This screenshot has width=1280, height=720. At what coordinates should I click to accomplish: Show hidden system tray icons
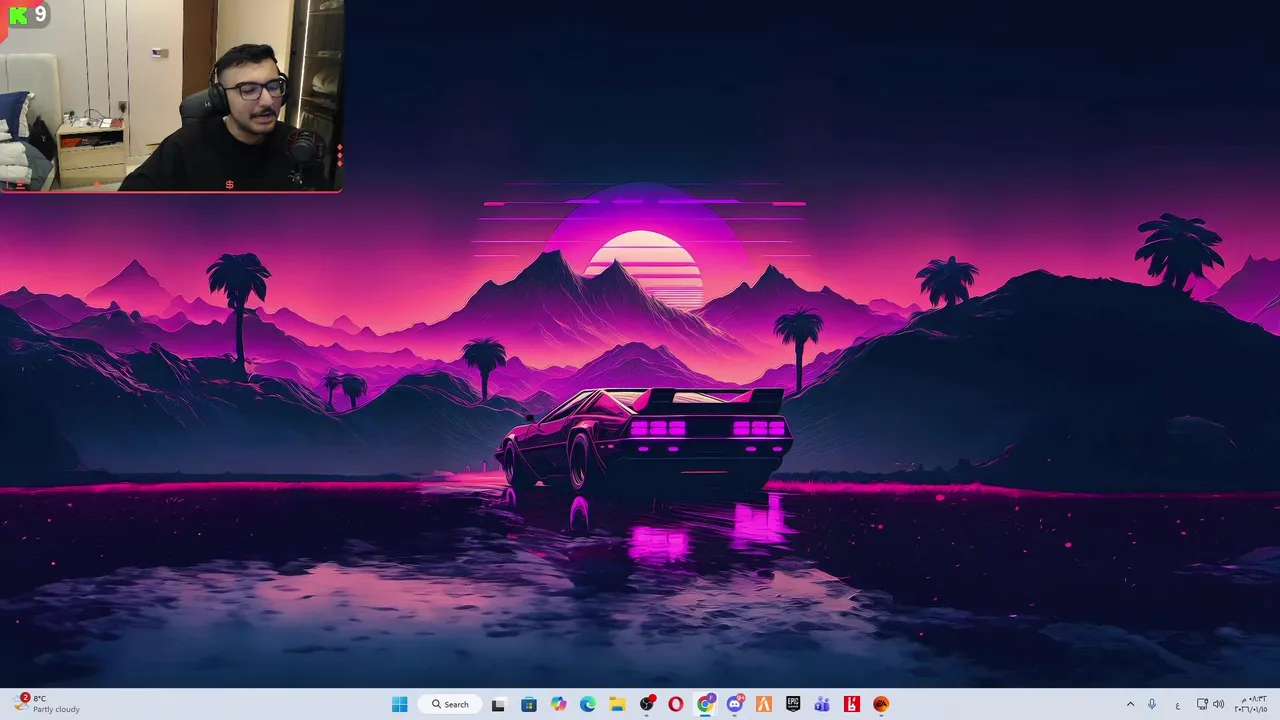tap(1131, 704)
